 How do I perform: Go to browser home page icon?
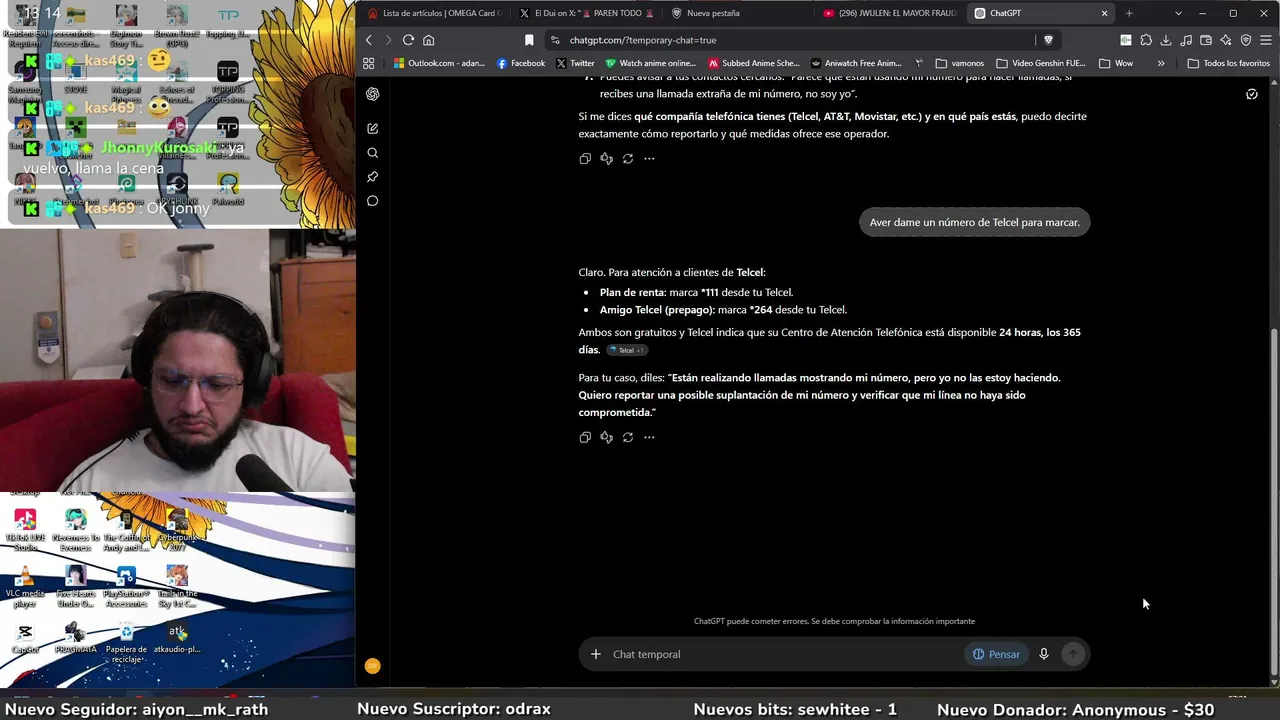pos(428,40)
